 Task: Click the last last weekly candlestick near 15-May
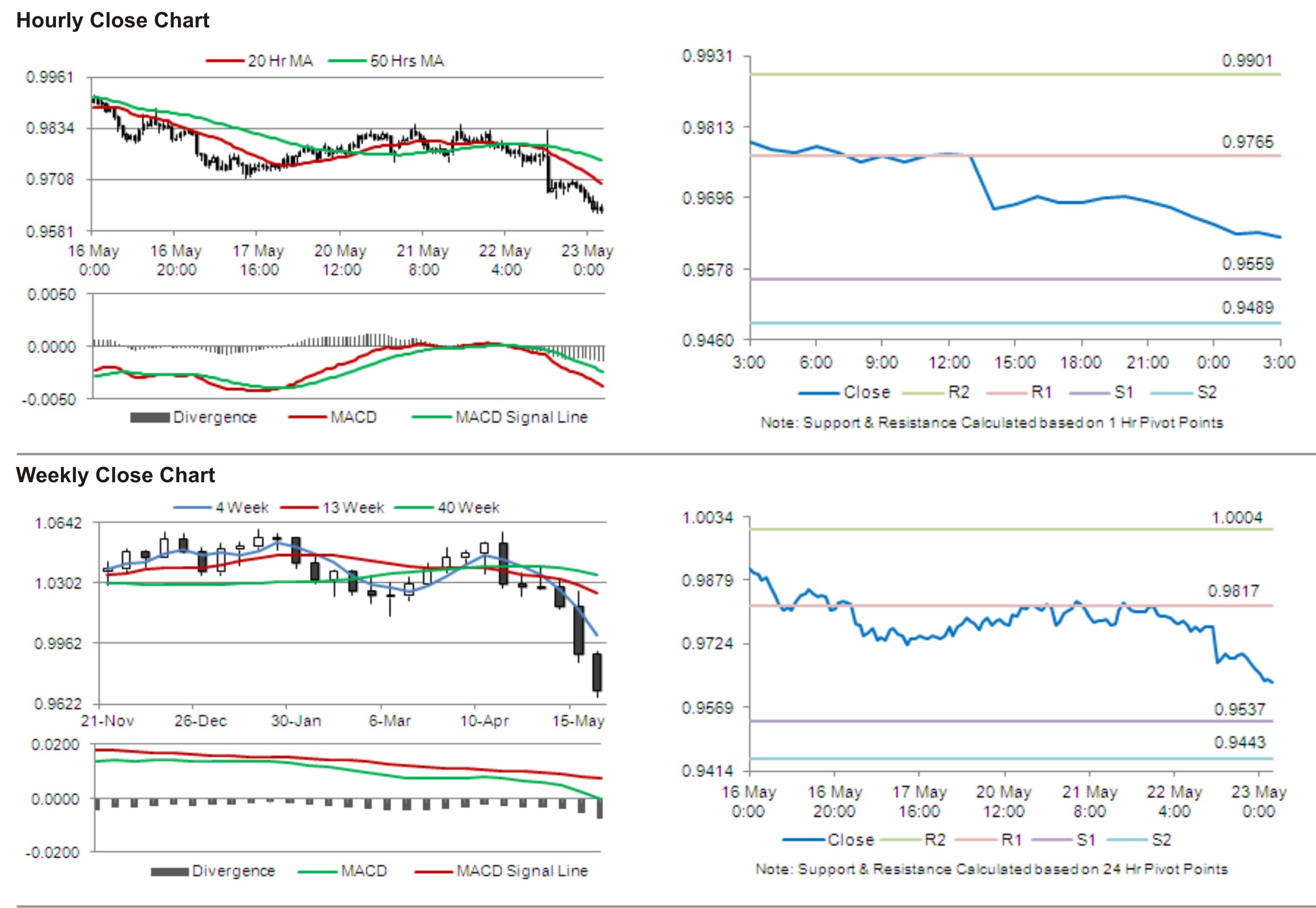(x=597, y=673)
